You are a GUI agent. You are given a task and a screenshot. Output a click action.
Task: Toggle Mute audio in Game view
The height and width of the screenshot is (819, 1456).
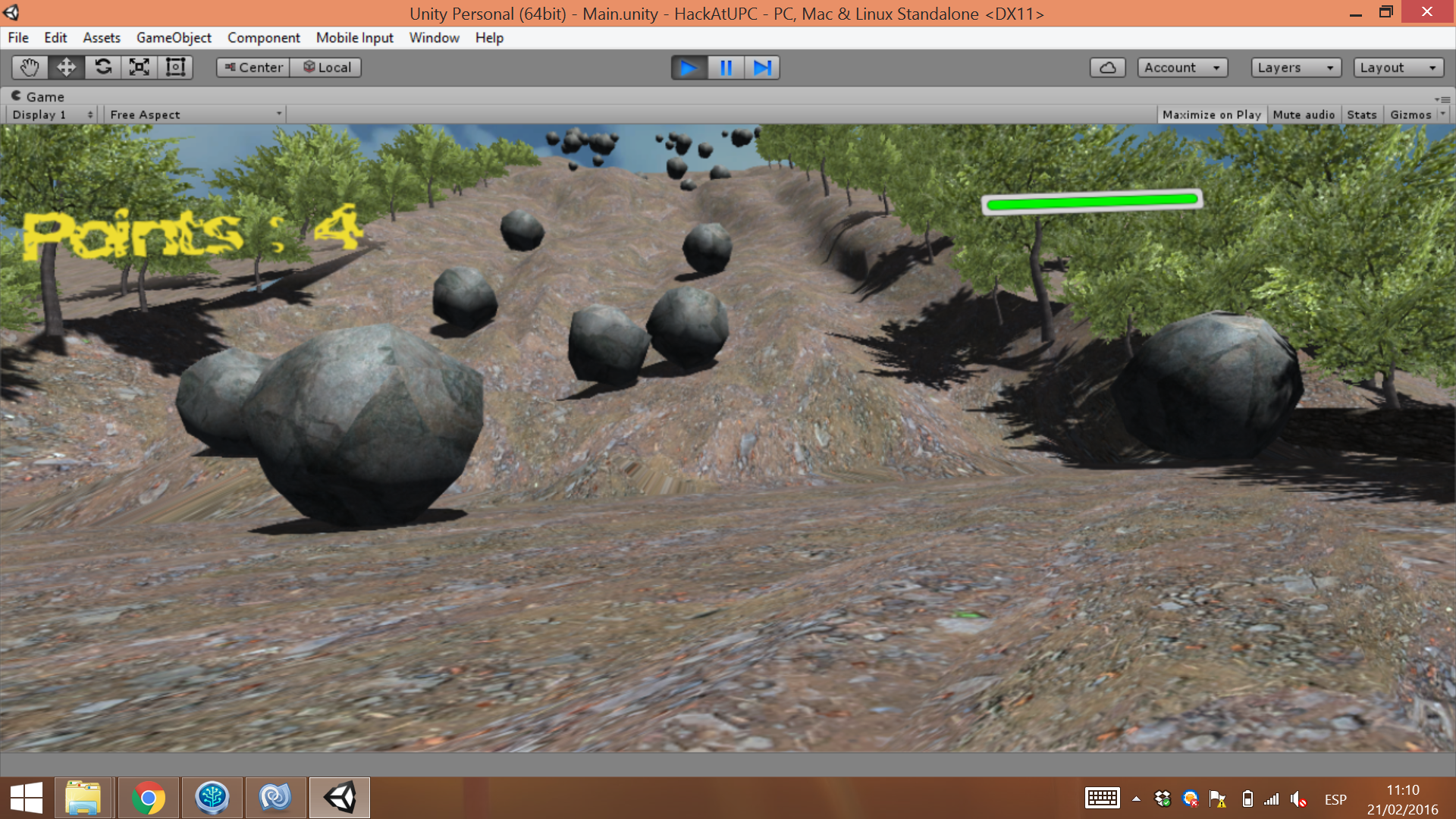point(1304,115)
